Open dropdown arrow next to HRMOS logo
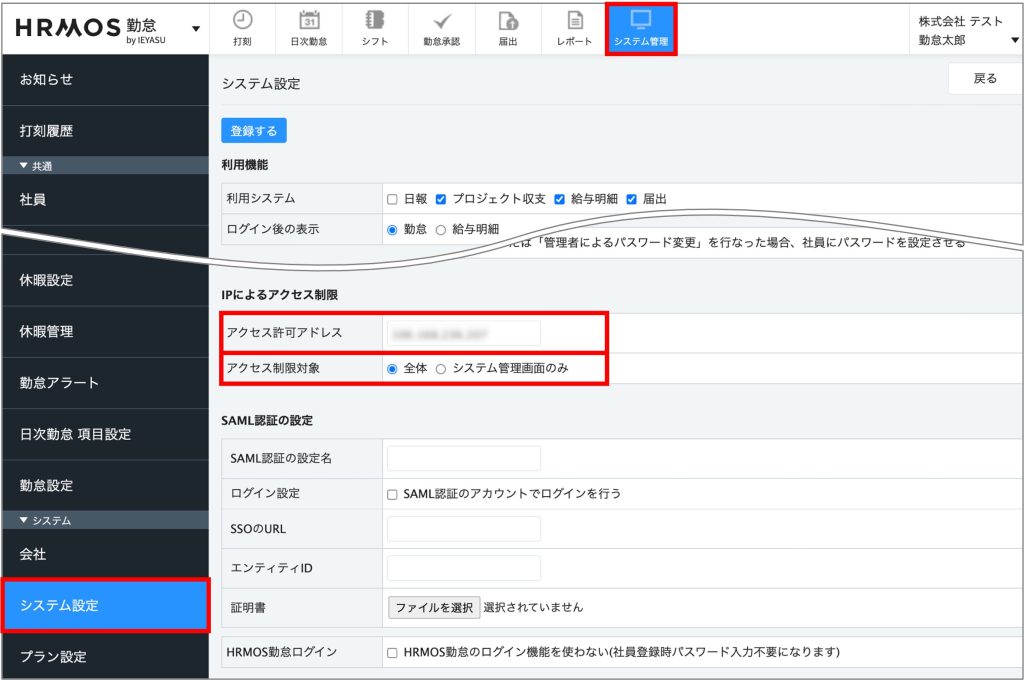 195,29
